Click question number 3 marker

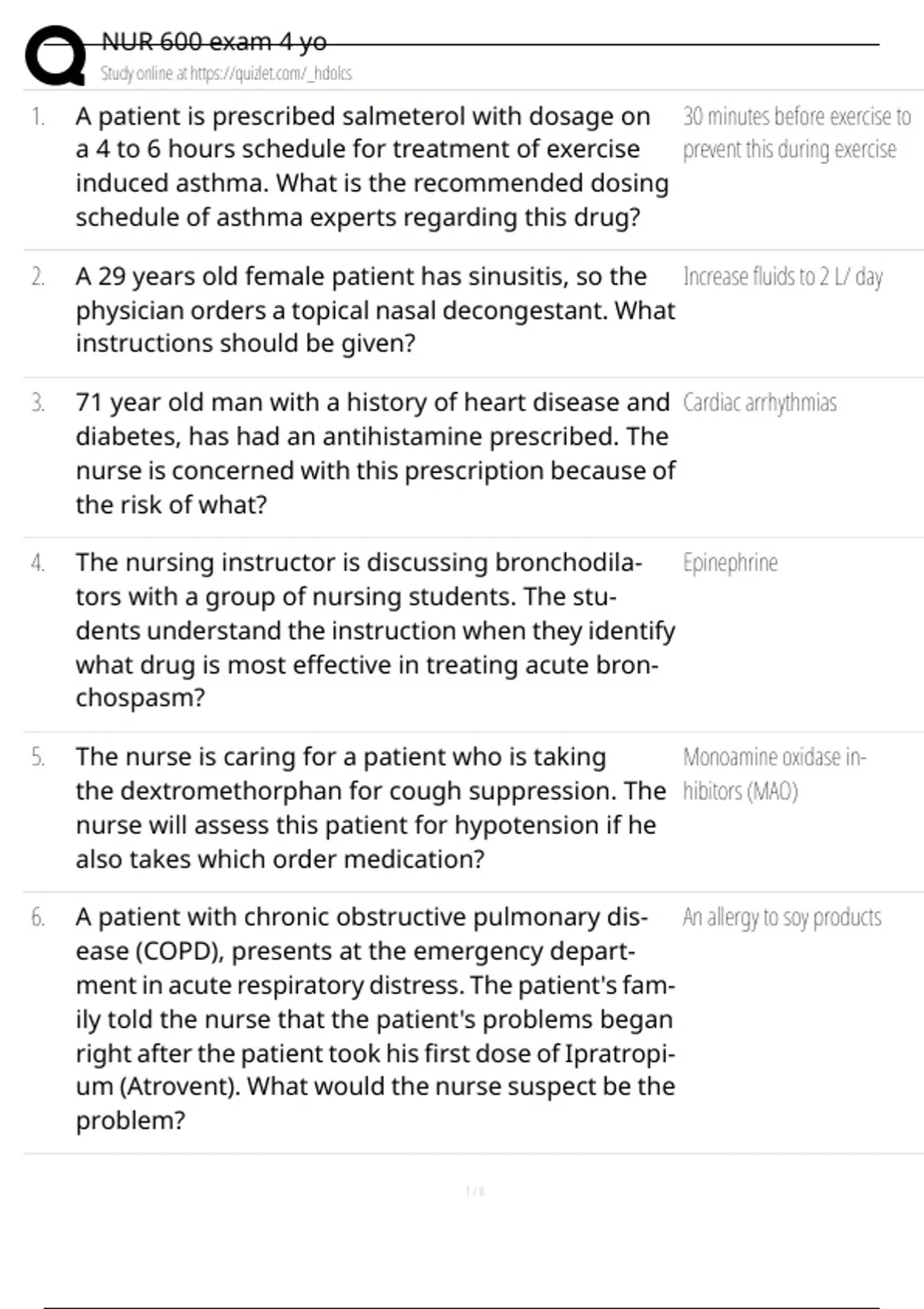click(x=38, y=403)
